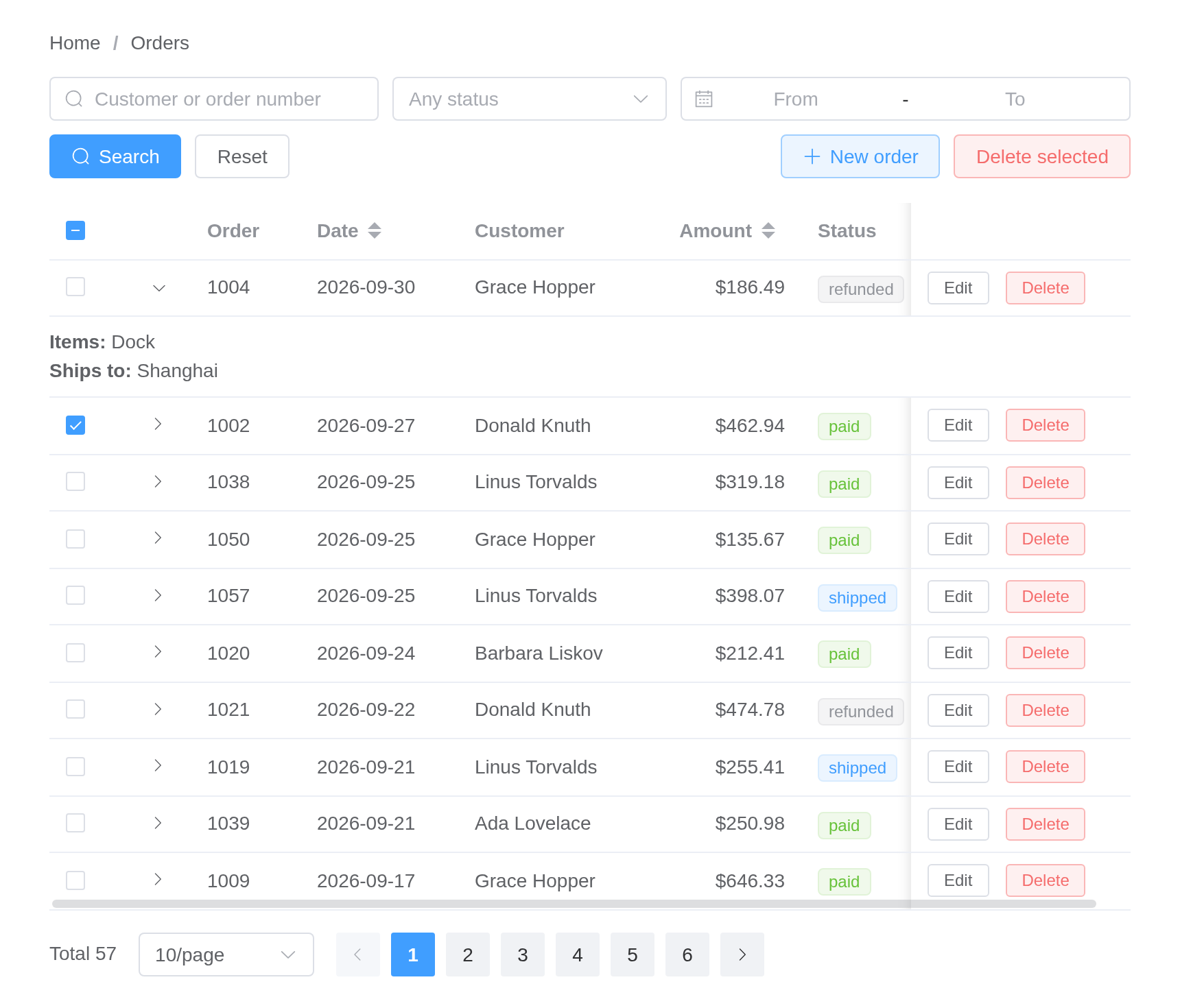Click the refunded tag for order 1004

click(x=860, y=289)
